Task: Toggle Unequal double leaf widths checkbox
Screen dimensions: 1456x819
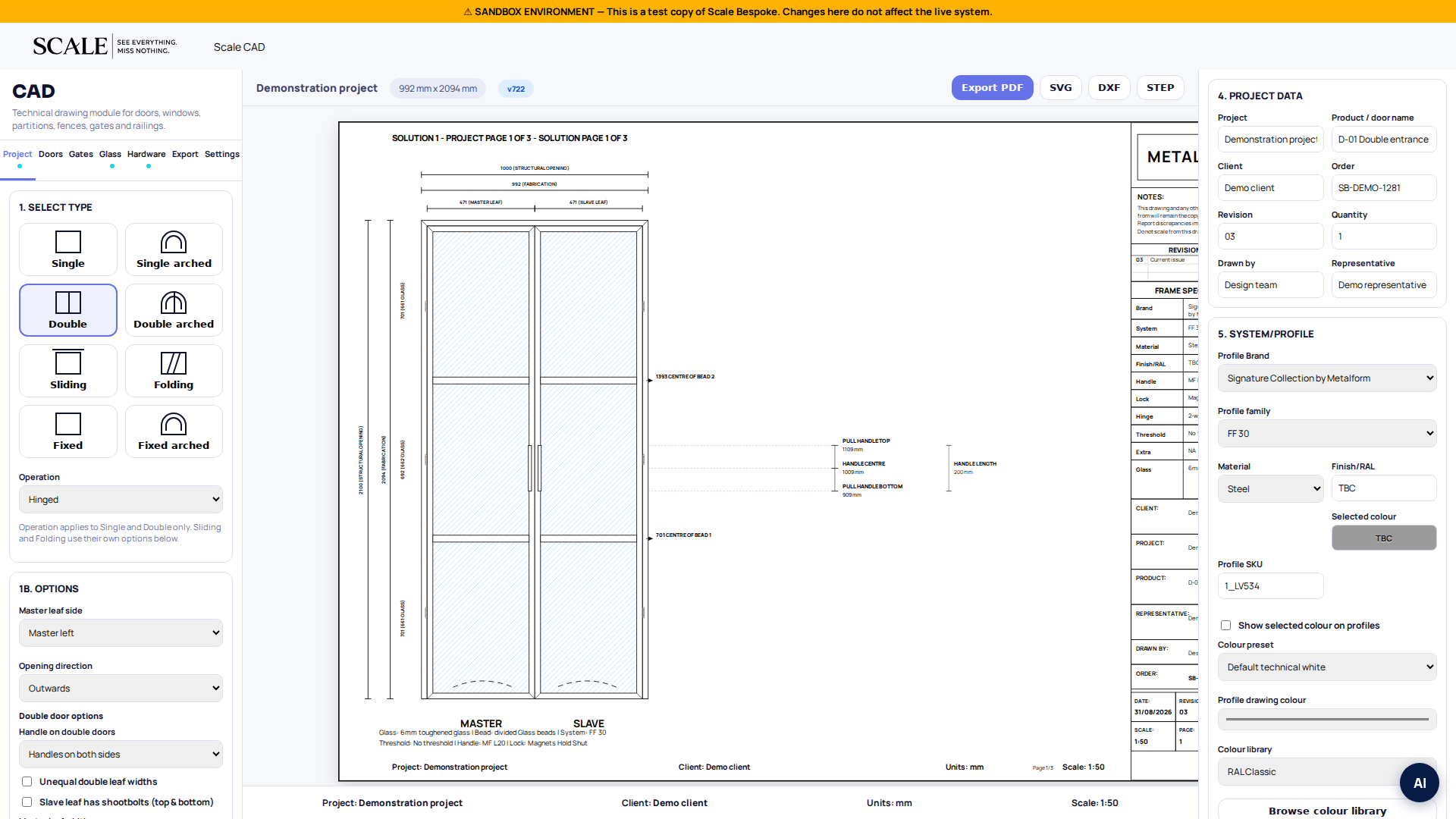Action: pyautogui.click(x=27, y=782)
